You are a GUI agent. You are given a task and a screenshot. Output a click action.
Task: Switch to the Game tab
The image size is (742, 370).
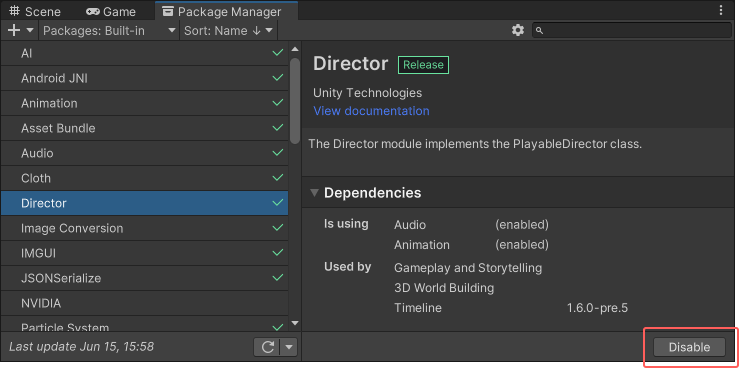[111, 11]
